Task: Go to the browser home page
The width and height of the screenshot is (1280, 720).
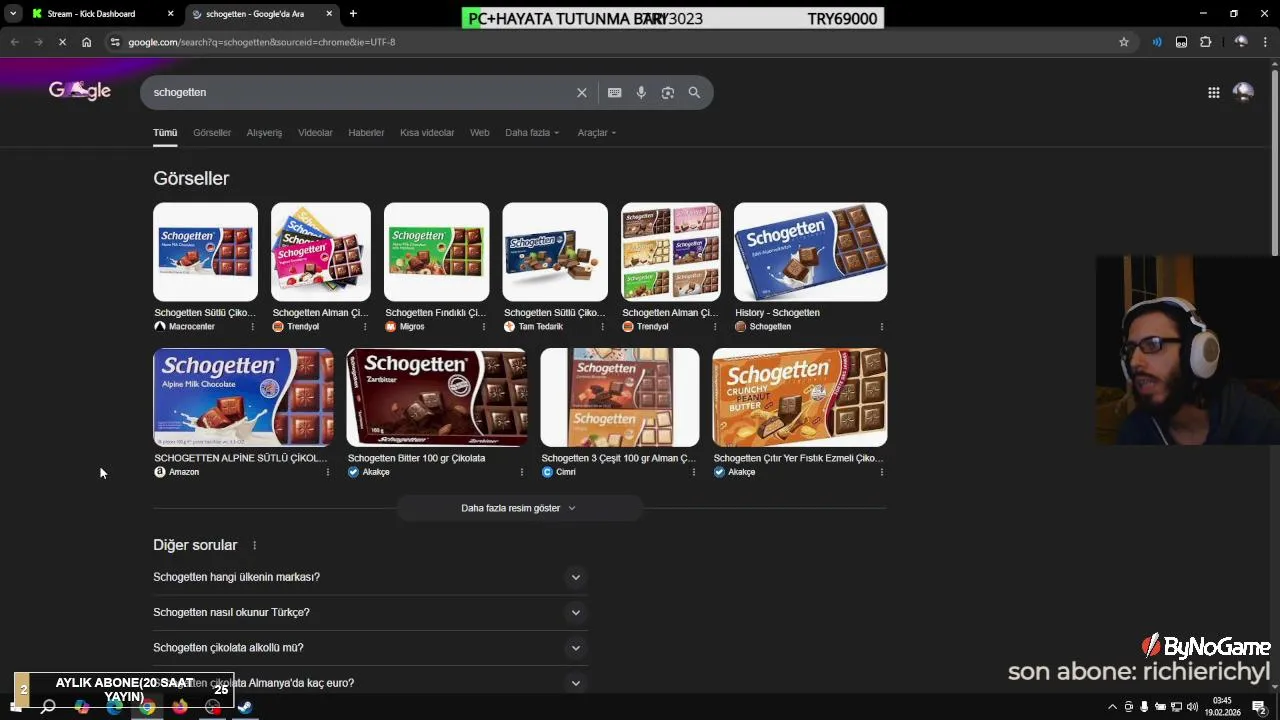Action: pyautogui.click(x=87, y=42)
